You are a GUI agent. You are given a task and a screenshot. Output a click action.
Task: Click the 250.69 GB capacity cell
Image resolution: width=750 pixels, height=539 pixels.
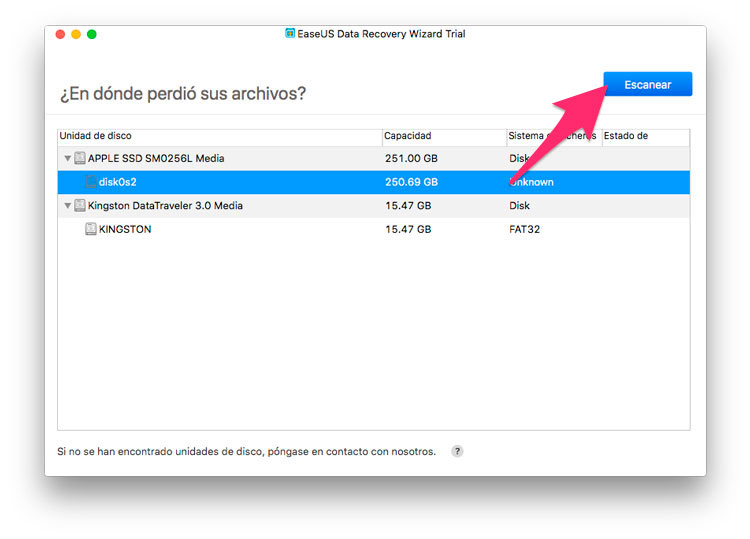[x=411, y=182]
